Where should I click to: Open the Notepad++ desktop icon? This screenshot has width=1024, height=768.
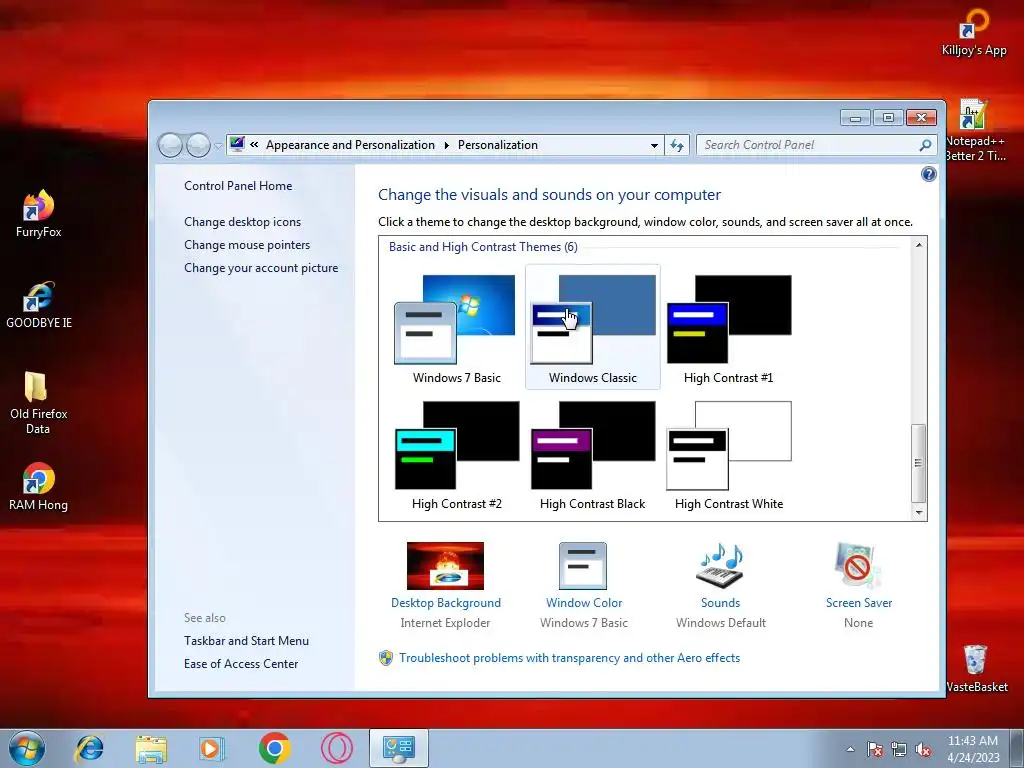975,130
